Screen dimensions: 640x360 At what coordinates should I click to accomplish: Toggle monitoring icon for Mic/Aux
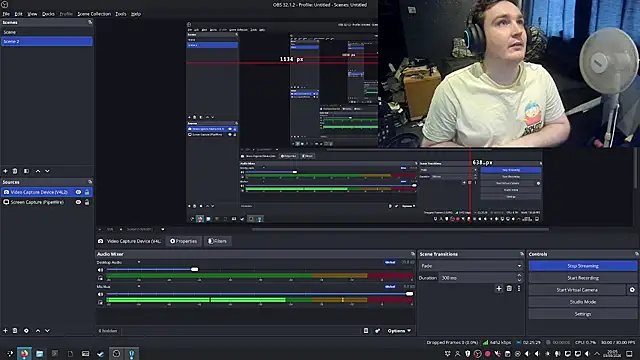point(100,302)
